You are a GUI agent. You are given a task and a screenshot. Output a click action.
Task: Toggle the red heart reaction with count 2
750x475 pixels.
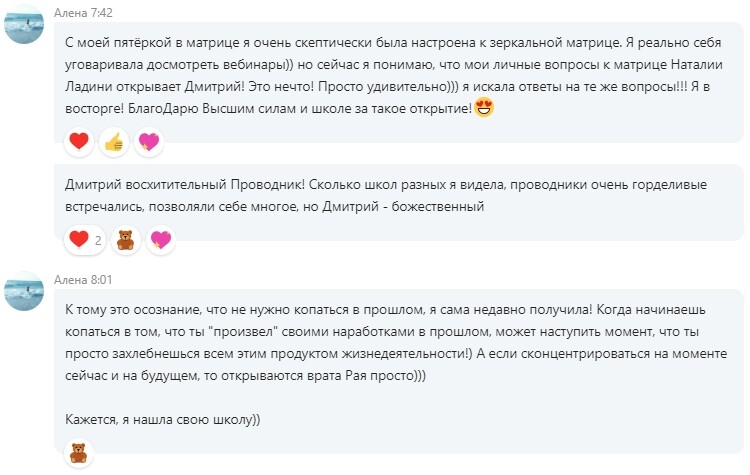85,240
